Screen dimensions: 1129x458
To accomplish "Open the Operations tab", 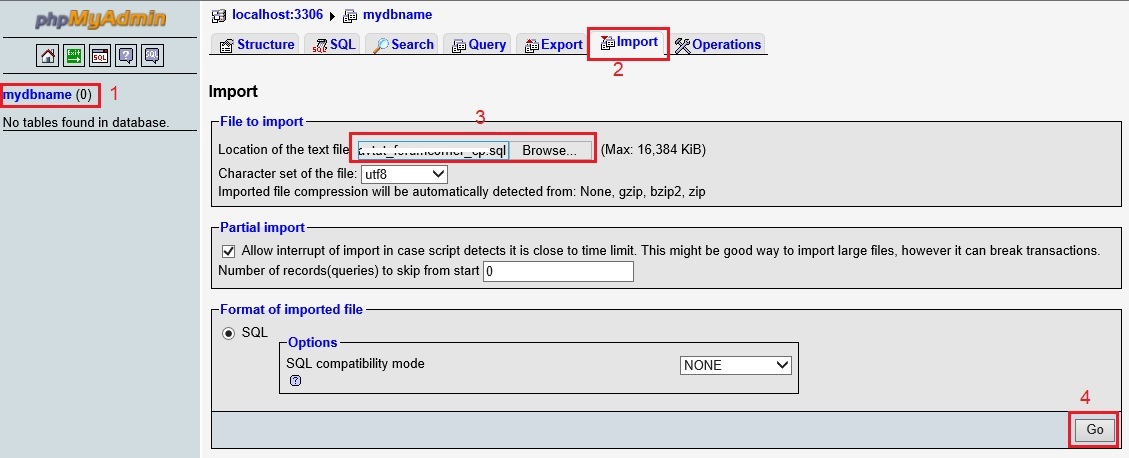I will pos(717,45).
